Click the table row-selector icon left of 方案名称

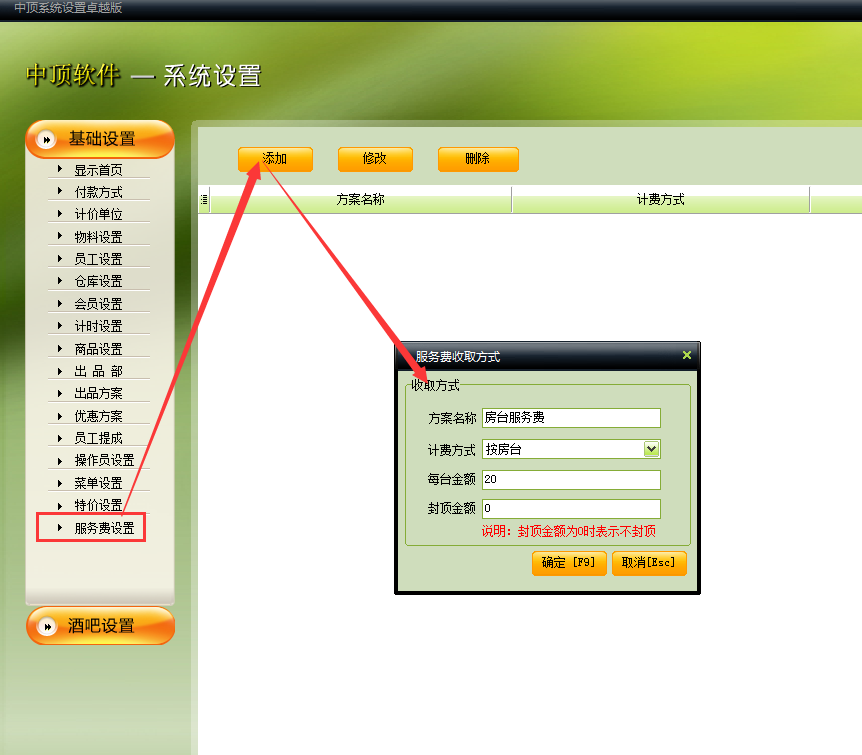[204, 200]
